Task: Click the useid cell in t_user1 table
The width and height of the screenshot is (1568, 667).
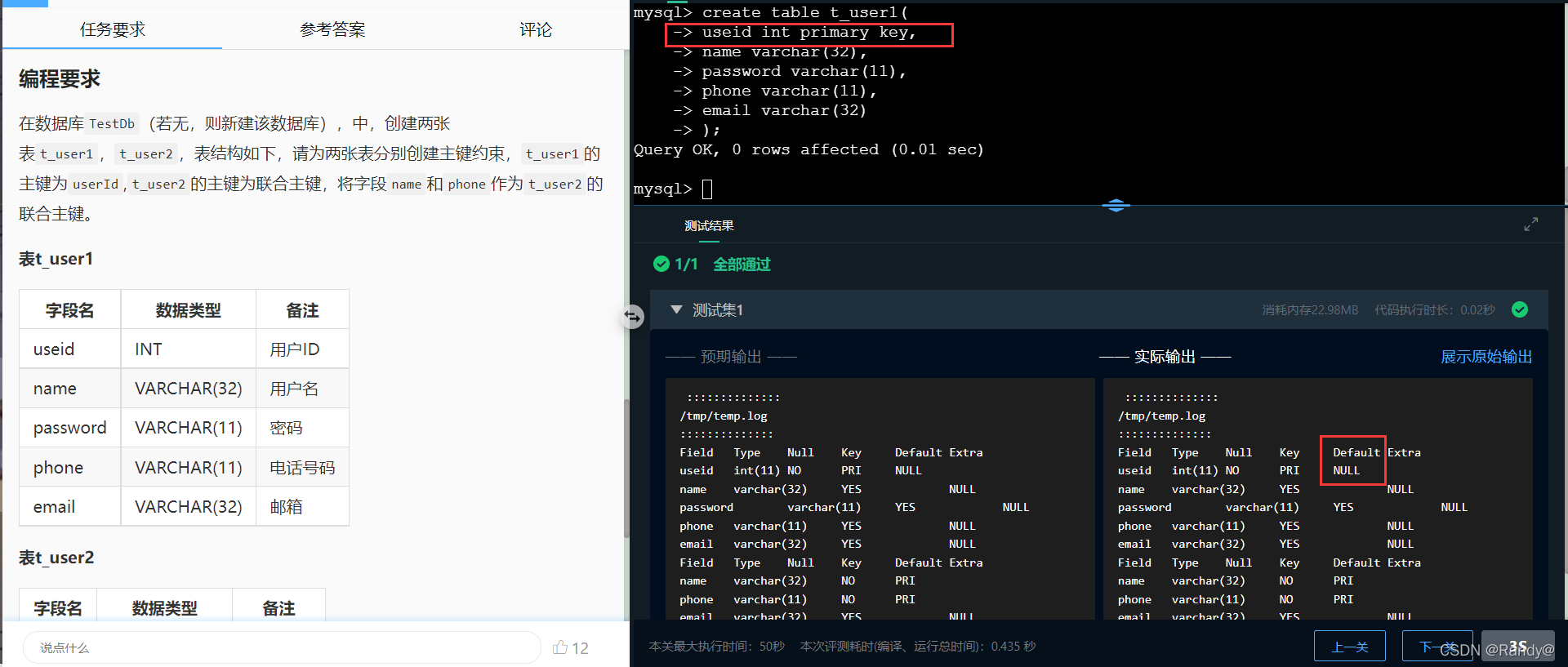Action: [70, 349]
